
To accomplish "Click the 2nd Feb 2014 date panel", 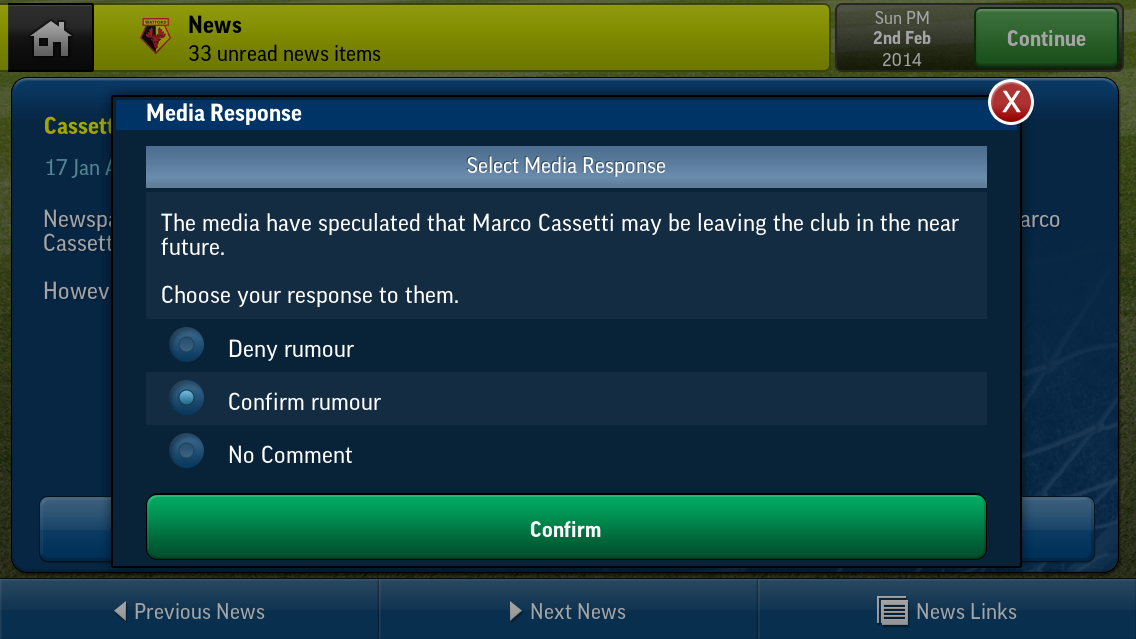I will coord(901,39).
